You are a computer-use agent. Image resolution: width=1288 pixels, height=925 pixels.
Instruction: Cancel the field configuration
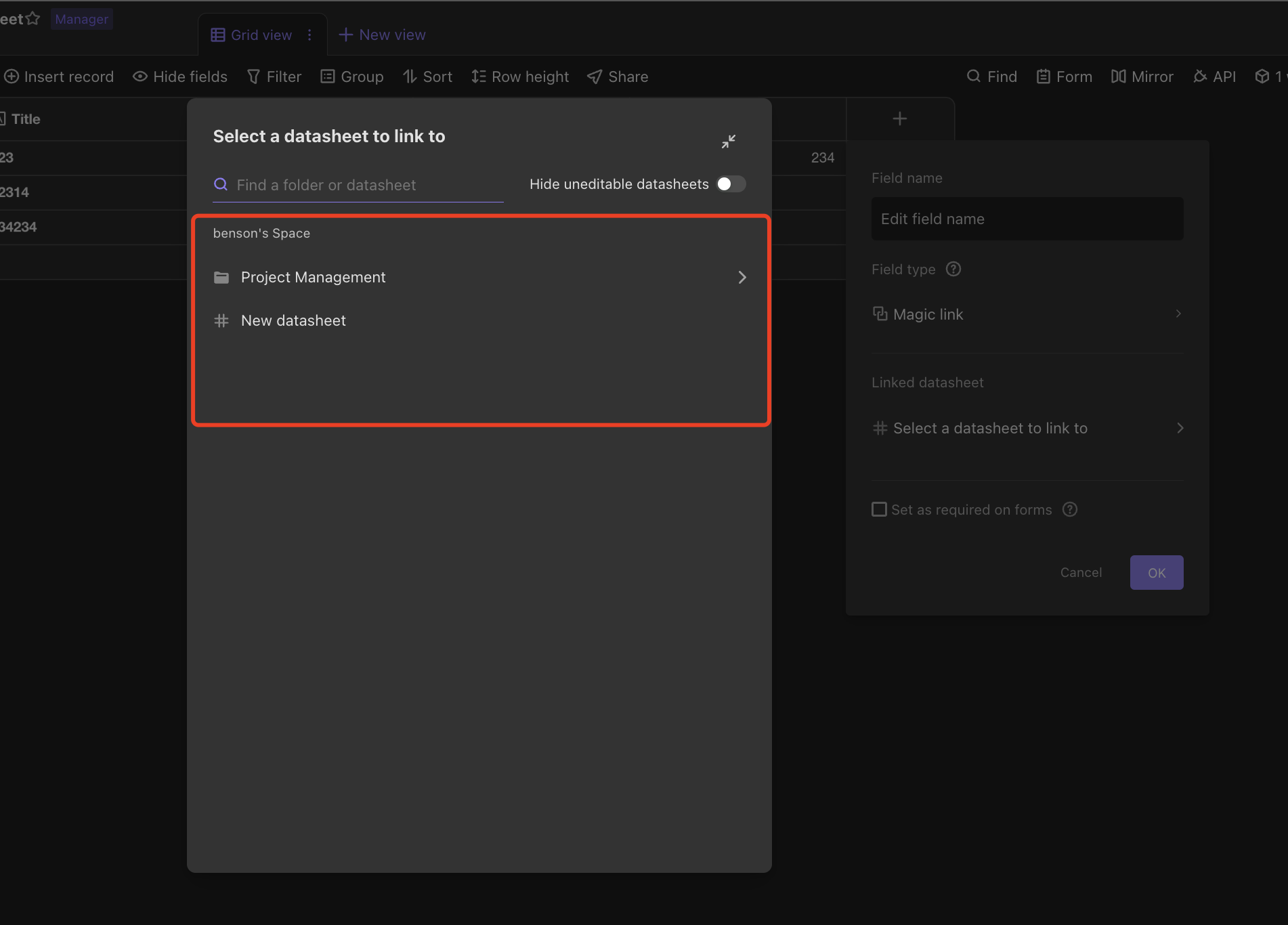[1081, 573]
